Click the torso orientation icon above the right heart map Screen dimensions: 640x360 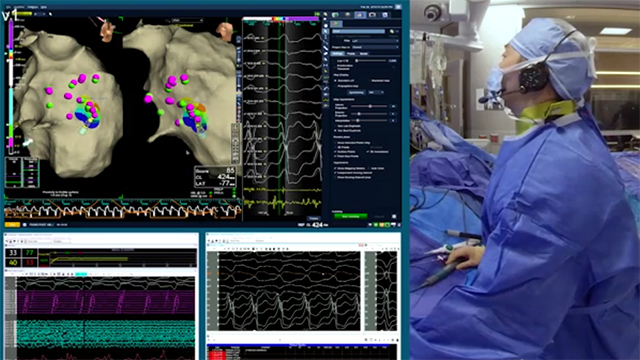tap(225, 32)
